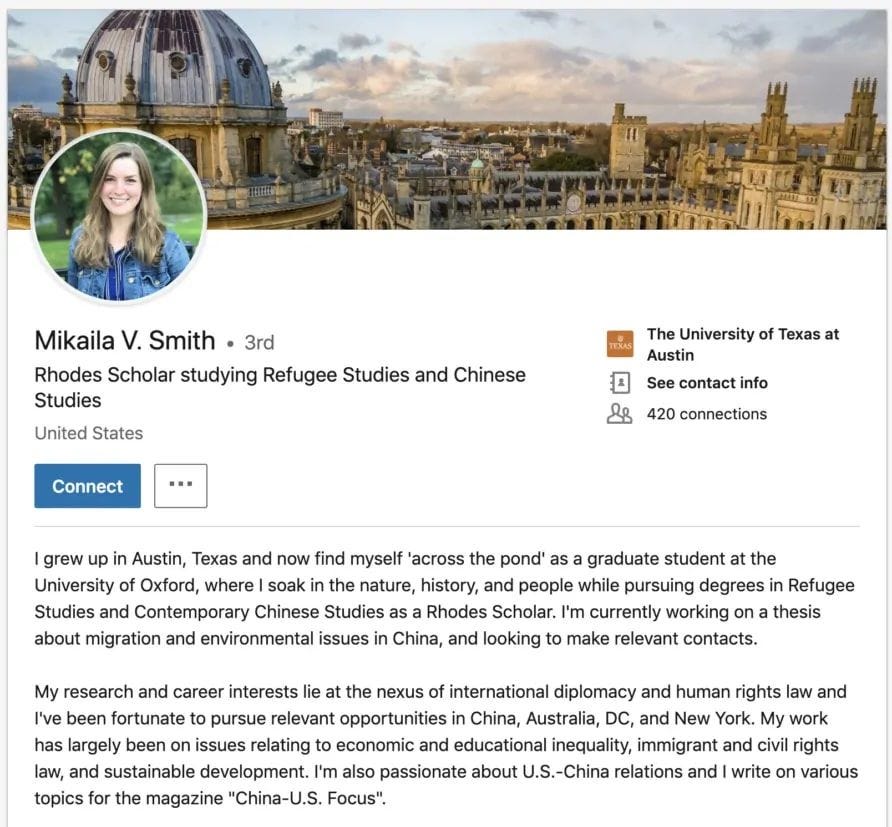The image size is (892, 827).
Task: View the 420 connections list
Action: coord(707,414)
